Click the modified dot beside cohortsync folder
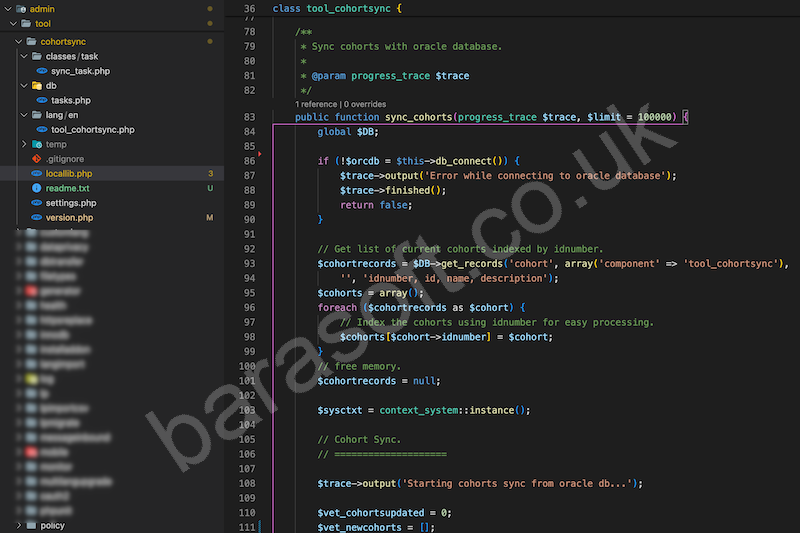 coord(210,41)
